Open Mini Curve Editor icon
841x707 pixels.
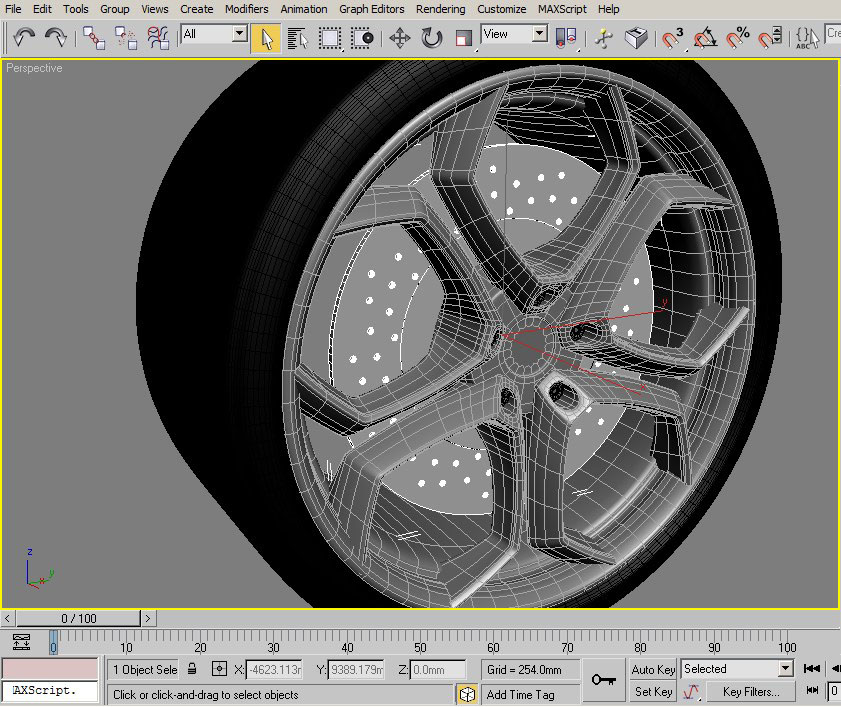(21, 642)
